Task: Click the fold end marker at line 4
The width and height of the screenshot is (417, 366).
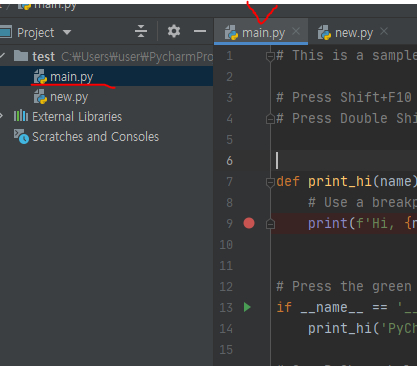Action: coord(270,119)
